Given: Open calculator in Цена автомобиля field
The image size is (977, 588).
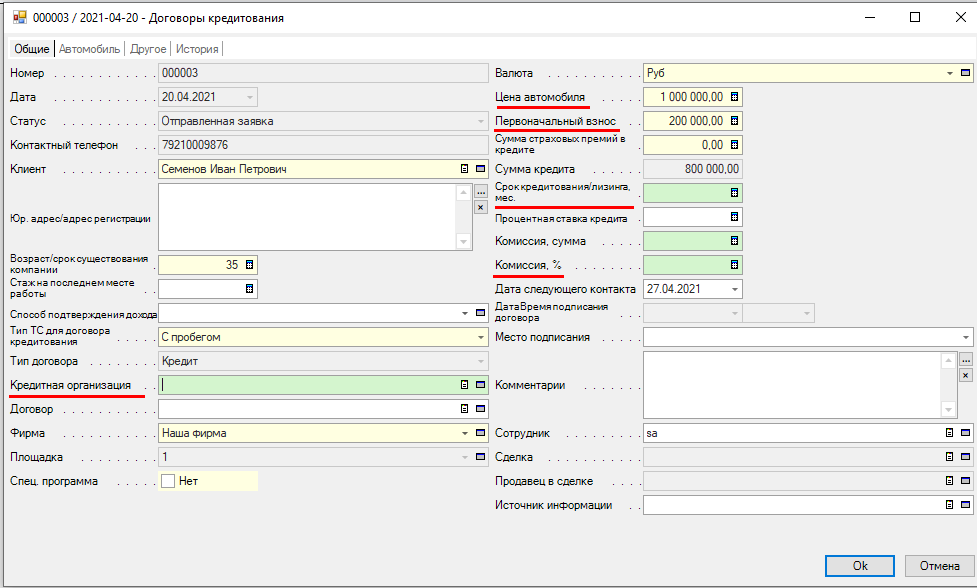Looking at the screenshot, I should (734, 97).
